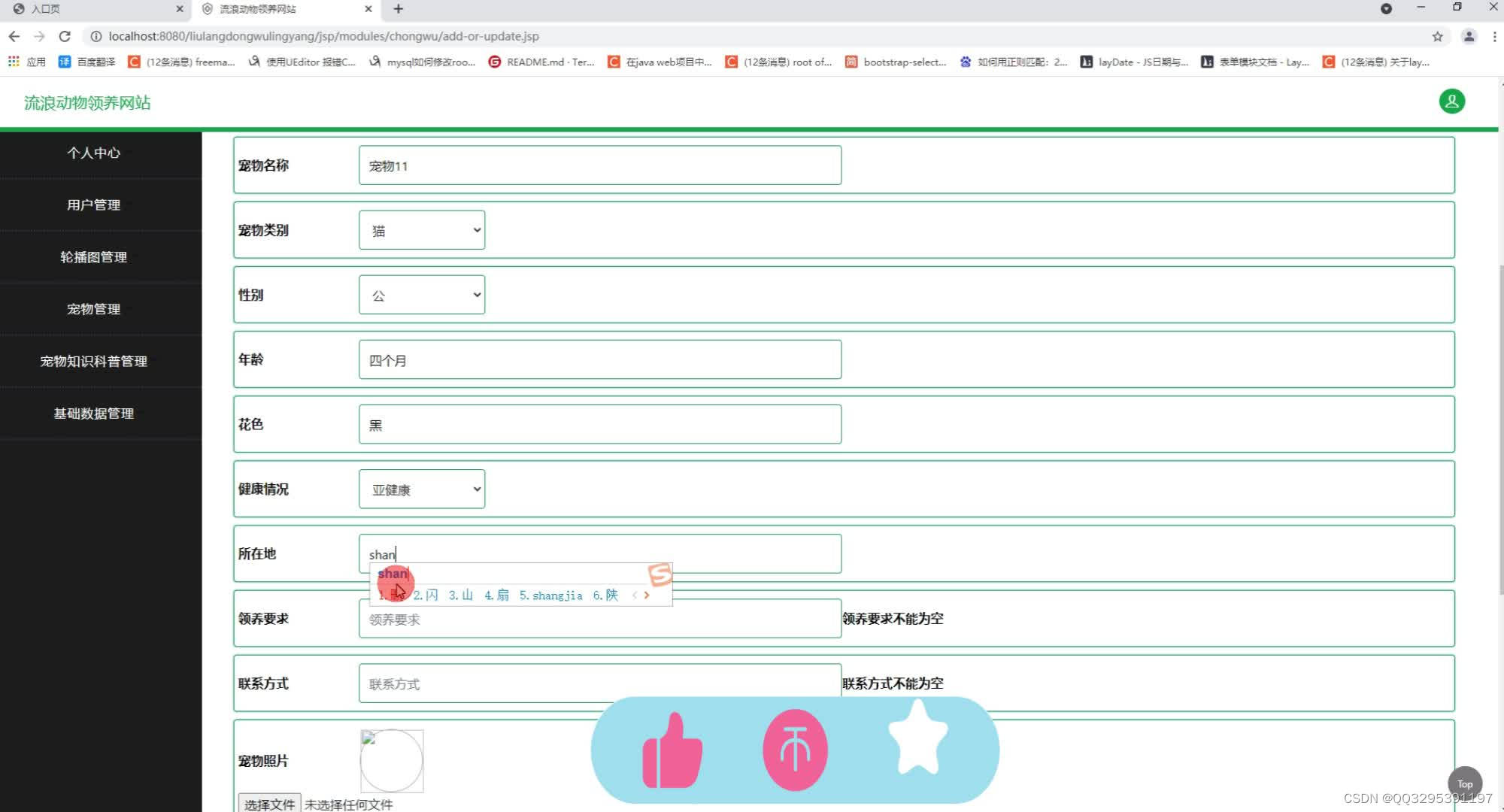The width and height of the screenshot is (1504, 812).
Task: Click the 选择文件 upload button
Action: (269, 804)
